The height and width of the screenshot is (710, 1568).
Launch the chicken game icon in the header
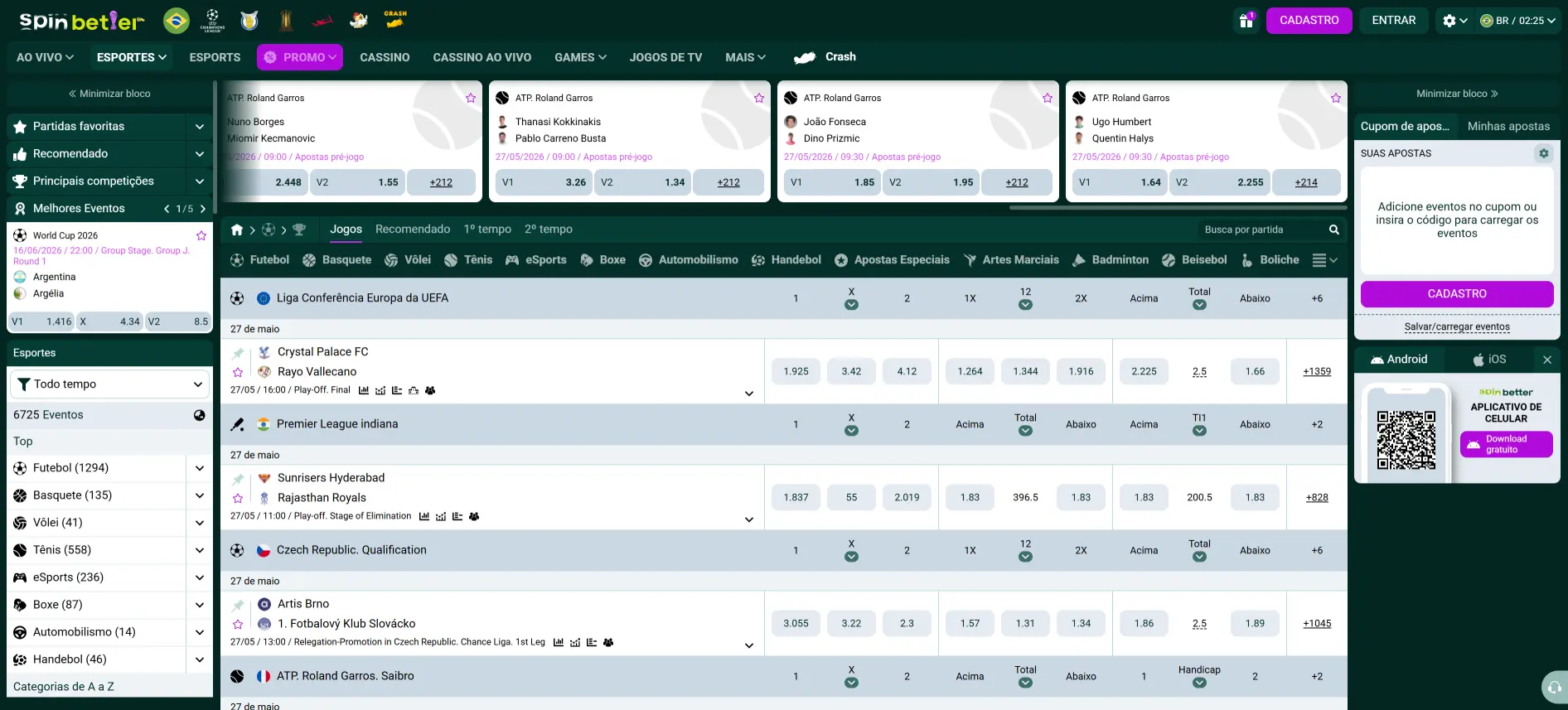[x=359, y=21]
